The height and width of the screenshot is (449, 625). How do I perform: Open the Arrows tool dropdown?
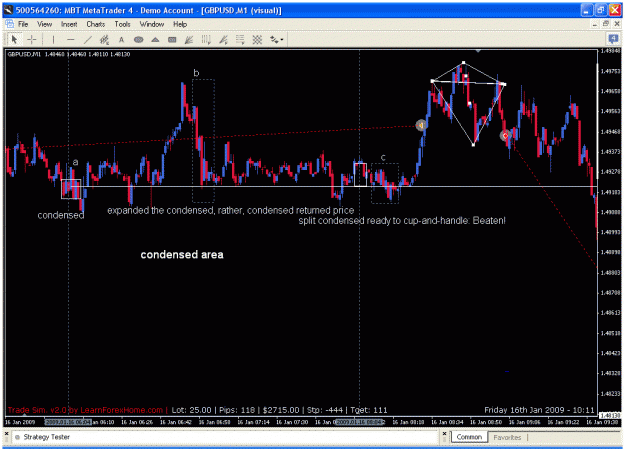pos(276,39)
